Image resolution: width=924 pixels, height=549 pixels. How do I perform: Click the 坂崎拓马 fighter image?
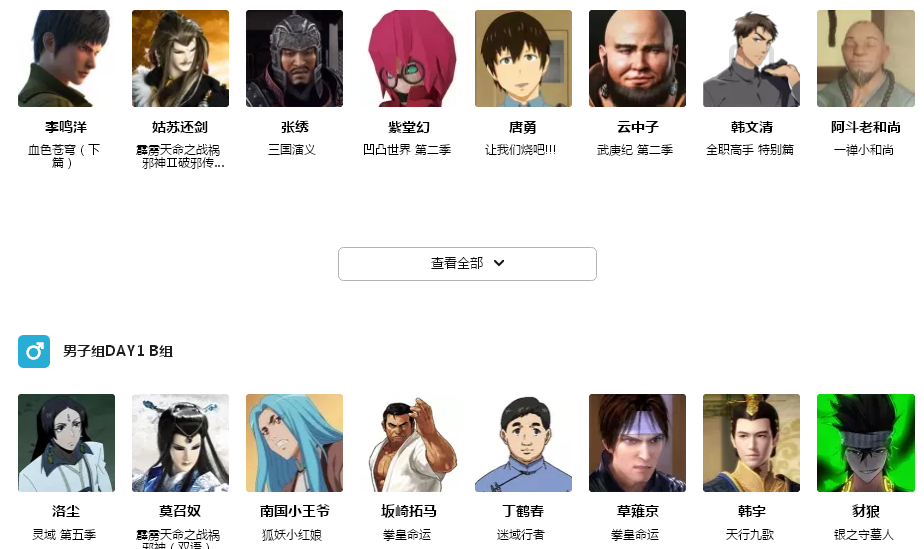click(x=408, y=443)
